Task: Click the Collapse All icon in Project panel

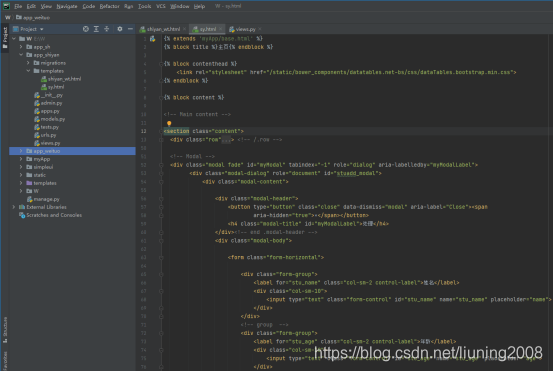Action: [107, 29]
